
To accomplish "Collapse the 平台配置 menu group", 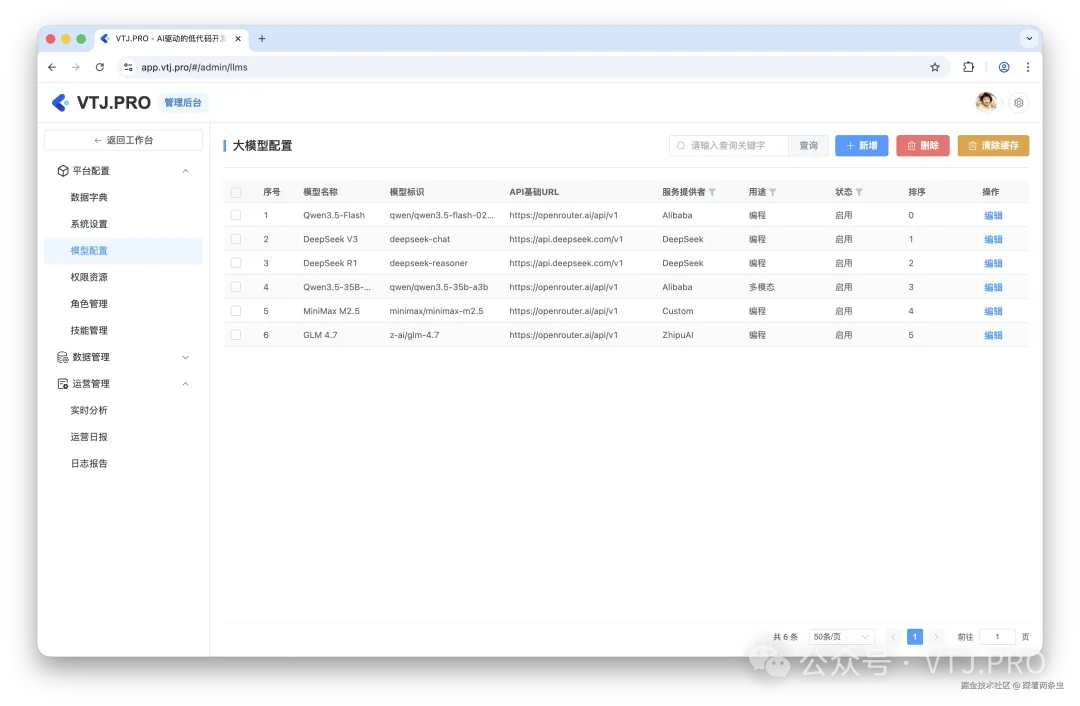I will coord(185,171).
